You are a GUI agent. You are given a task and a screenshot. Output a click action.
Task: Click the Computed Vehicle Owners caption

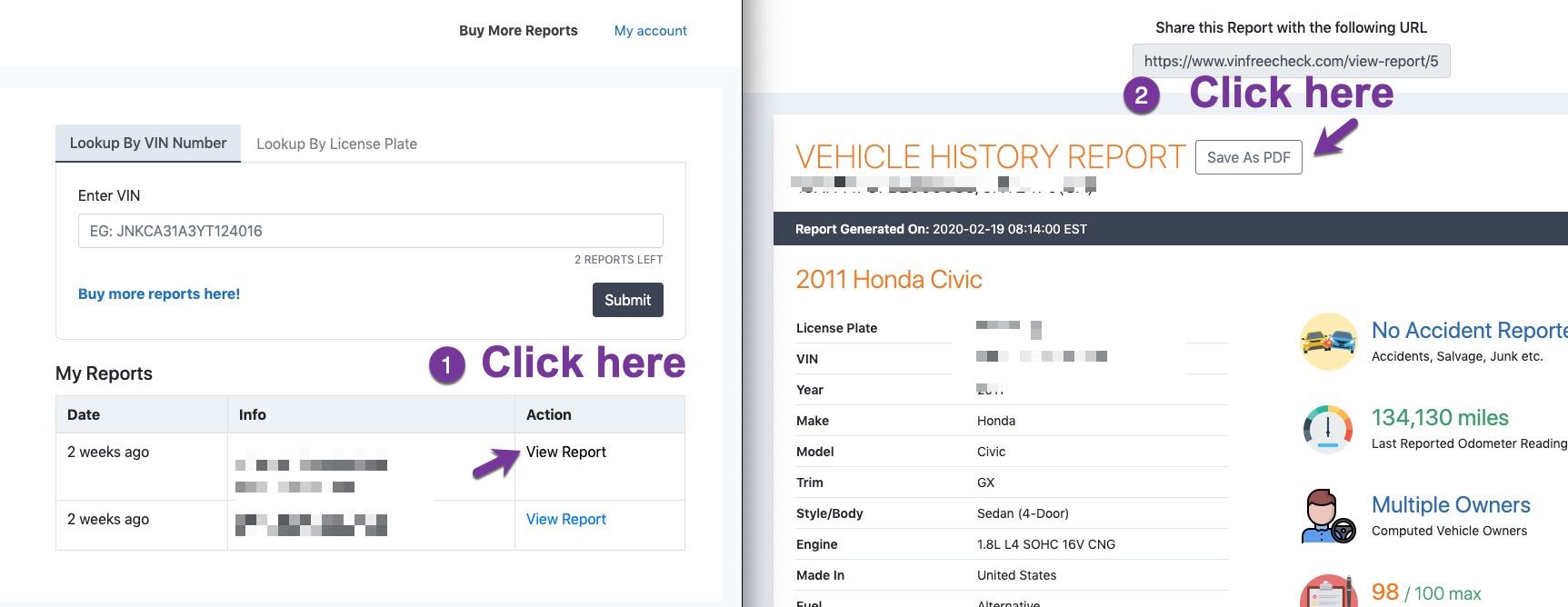[x=1449, y=531]
